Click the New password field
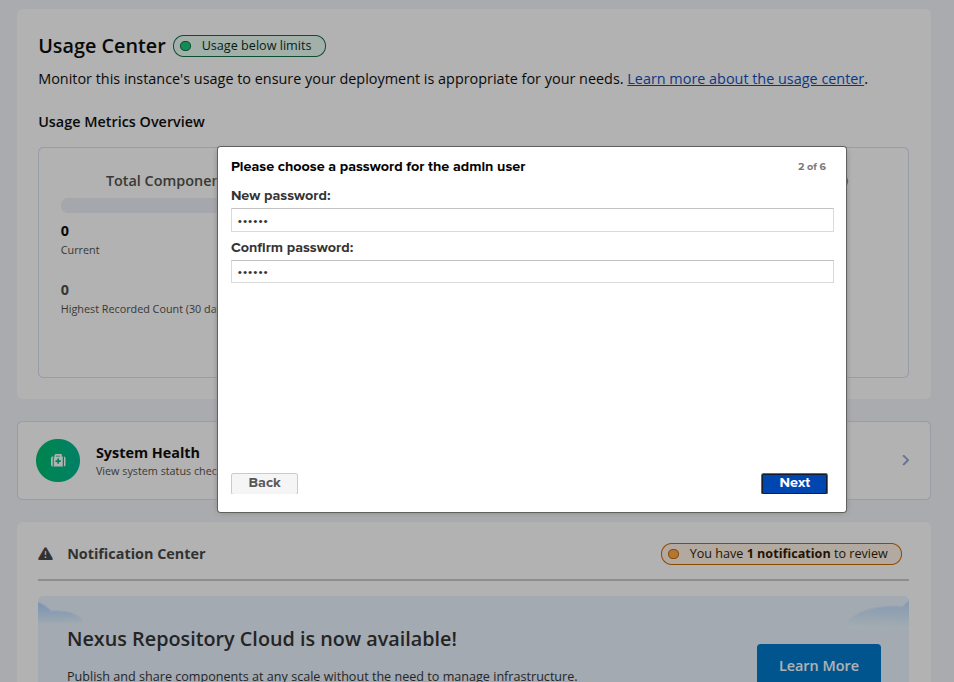Viewport: 954px width, 682px height. (532, 220)
